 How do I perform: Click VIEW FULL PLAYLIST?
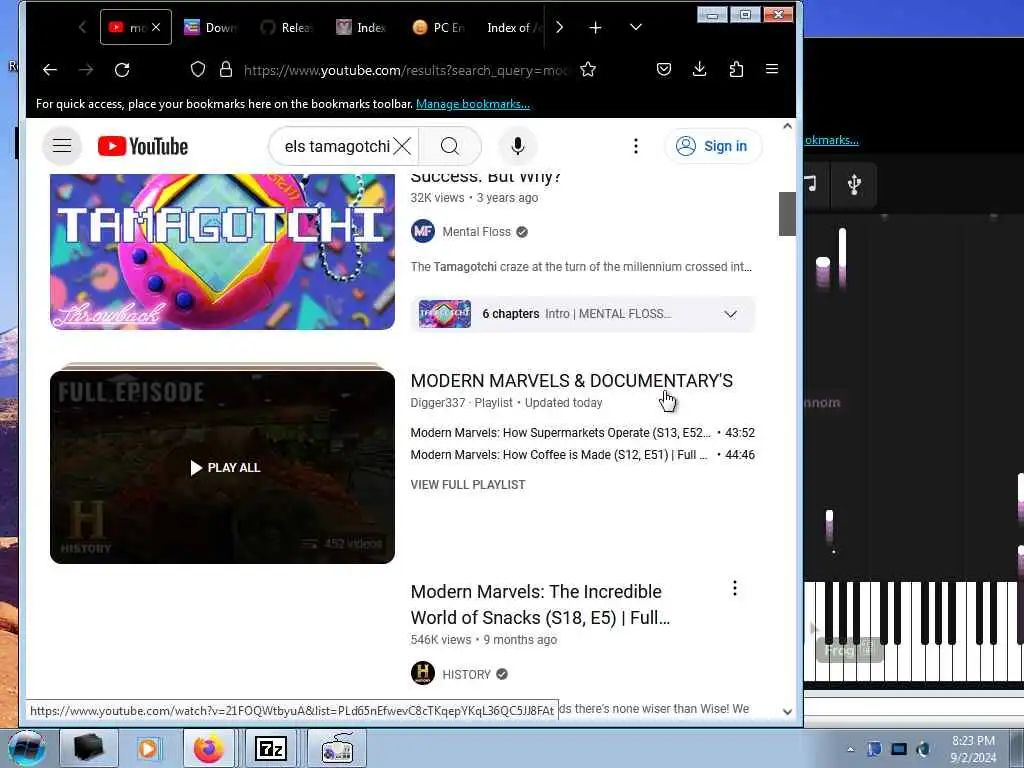point(468,485)
